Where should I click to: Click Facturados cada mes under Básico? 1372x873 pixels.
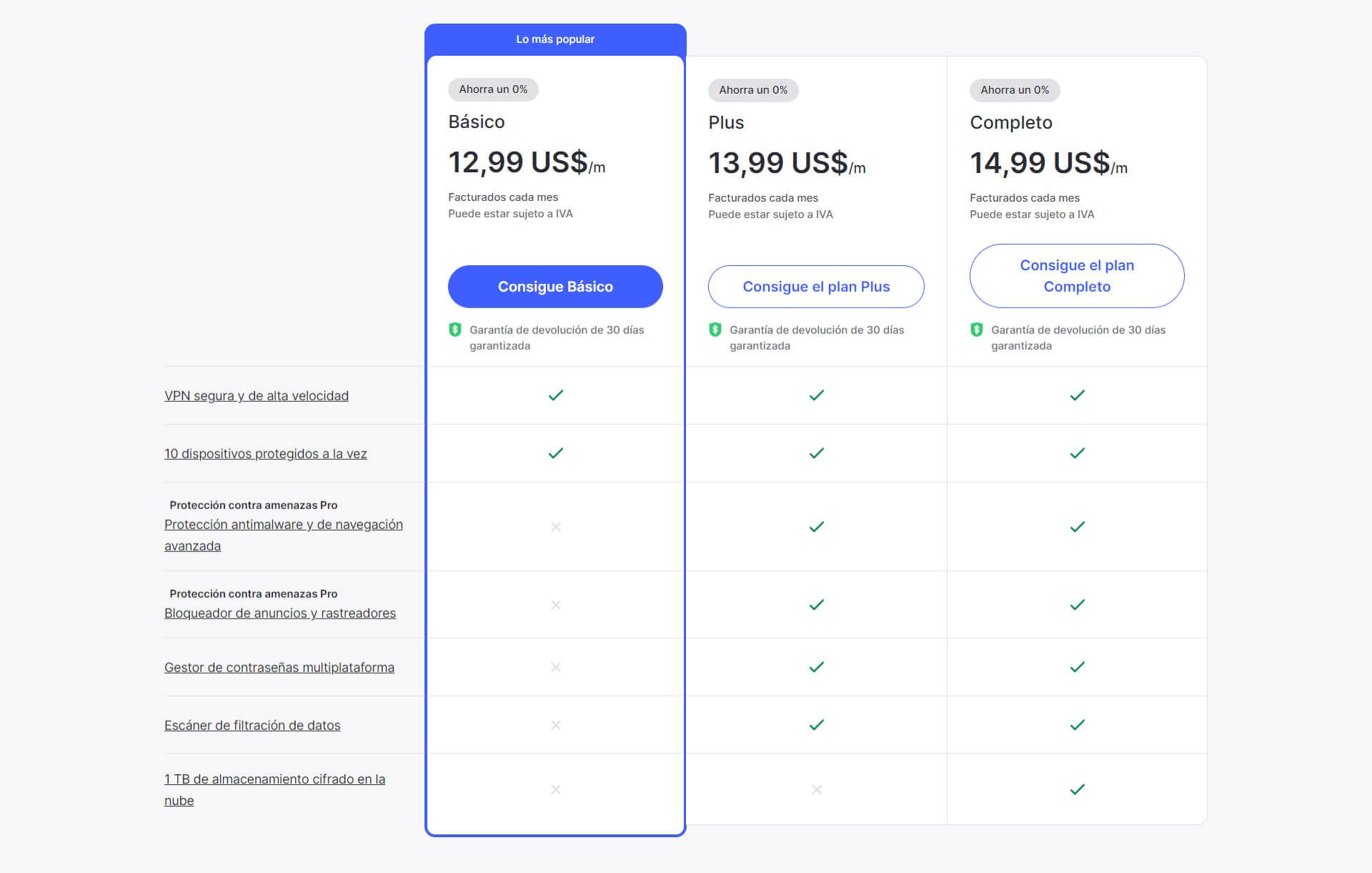(503, 197)
